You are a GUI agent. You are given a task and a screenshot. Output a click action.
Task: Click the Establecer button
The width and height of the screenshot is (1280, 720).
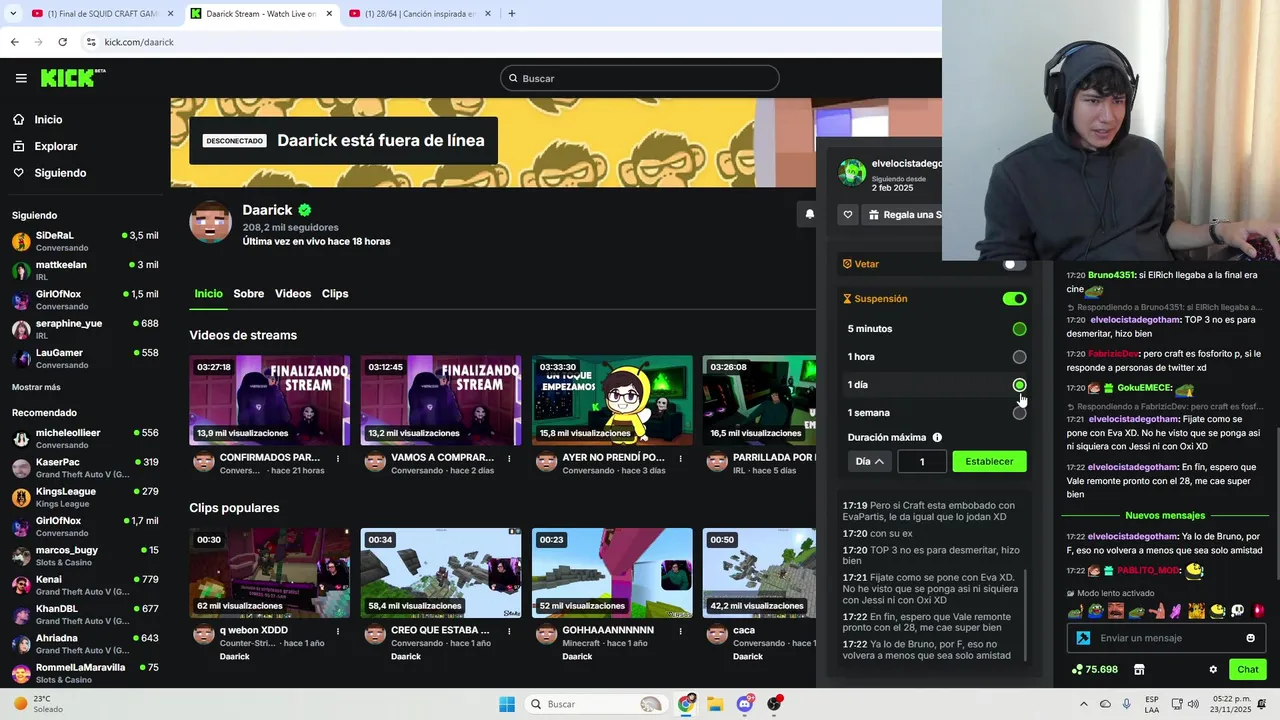pyautogui.click(x=989, y=462)
